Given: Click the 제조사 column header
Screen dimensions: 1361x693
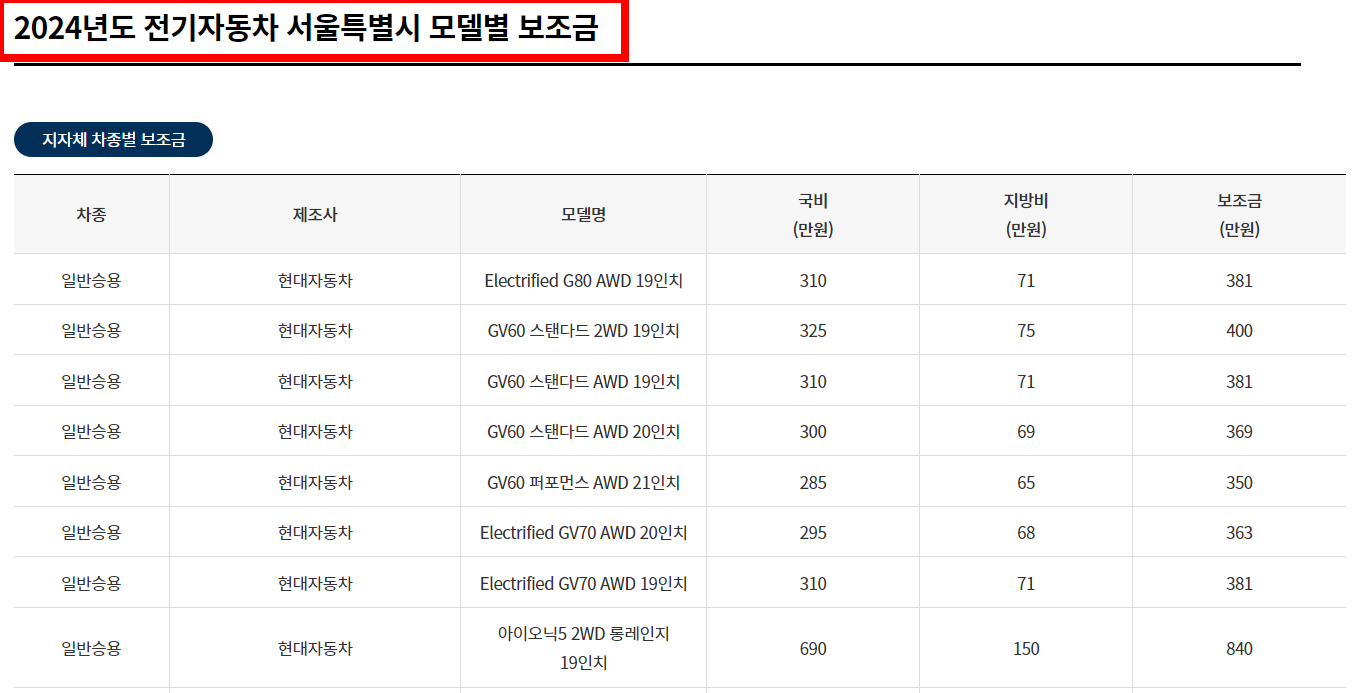Looking at the screenshot, I should pyautogui.click(x=315, y=214).
